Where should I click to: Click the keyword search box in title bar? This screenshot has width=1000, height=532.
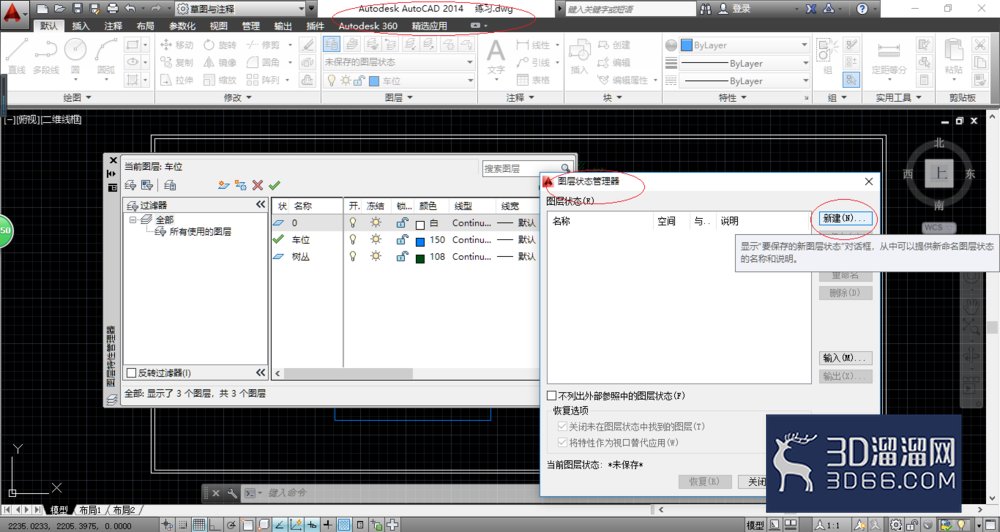(x=630, y=9)
